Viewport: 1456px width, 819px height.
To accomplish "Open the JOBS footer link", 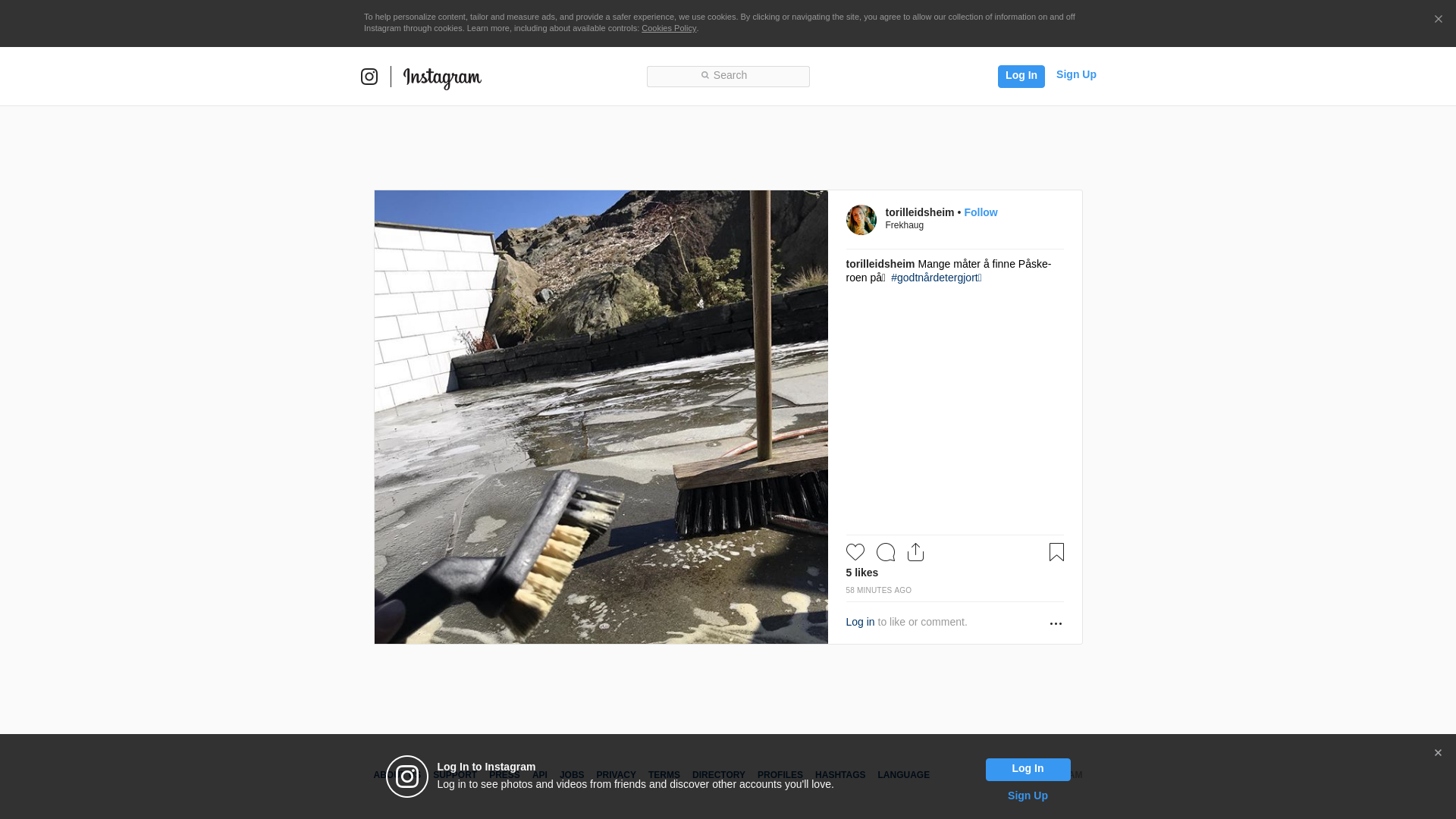I will [572, 775].
